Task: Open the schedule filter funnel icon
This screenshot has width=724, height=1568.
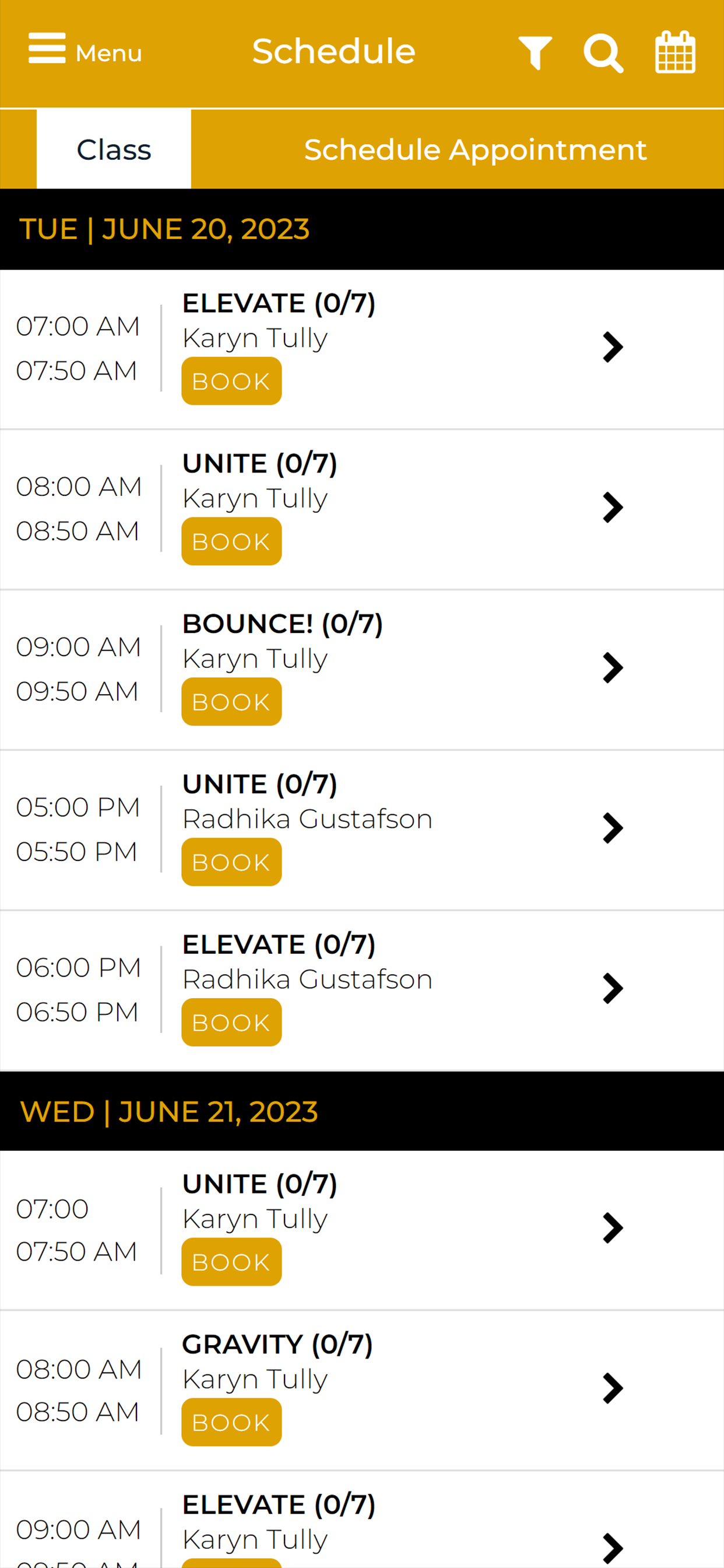Action: (535, 53)
